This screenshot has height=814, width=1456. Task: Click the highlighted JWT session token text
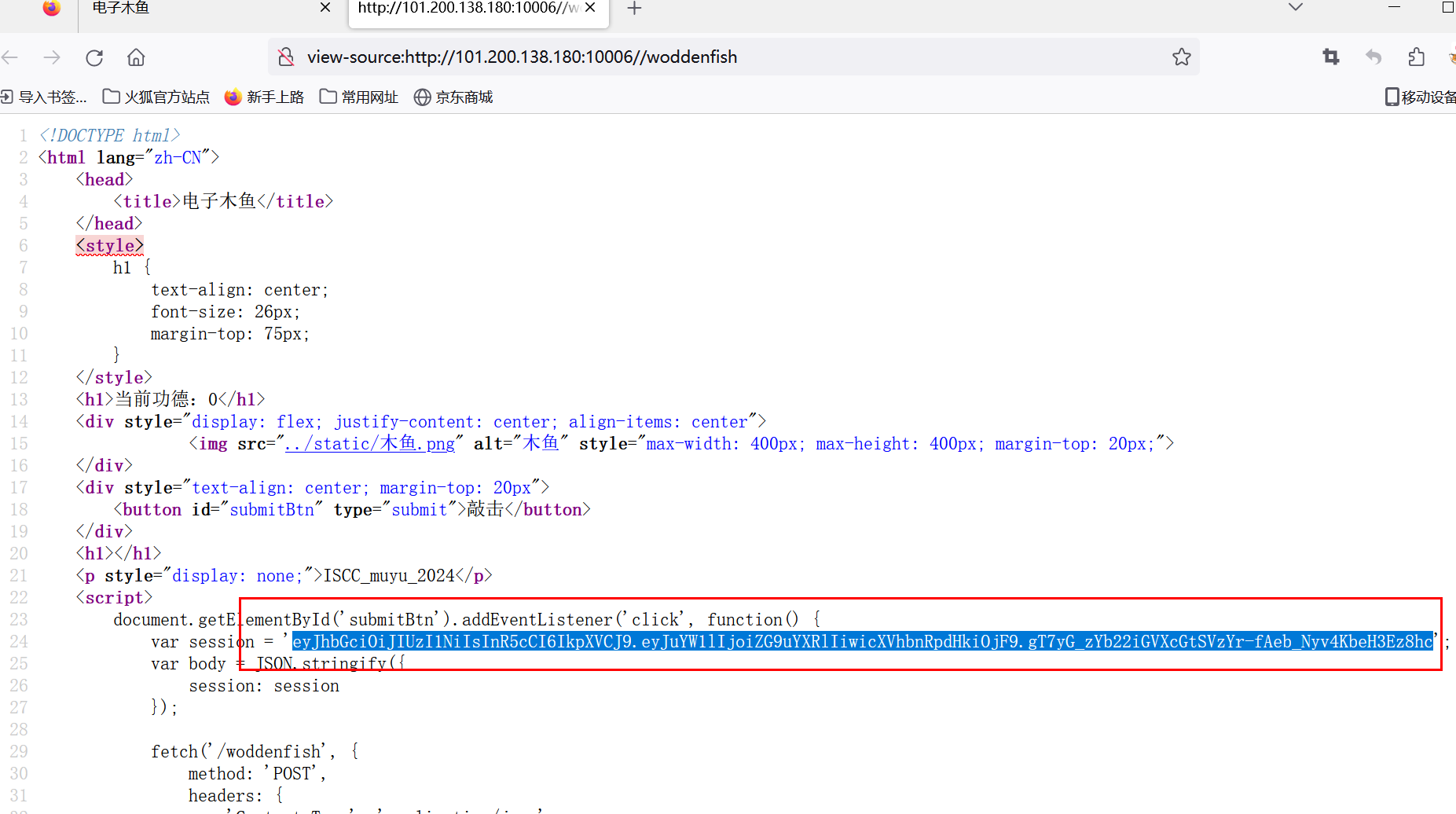pos(862,642)
